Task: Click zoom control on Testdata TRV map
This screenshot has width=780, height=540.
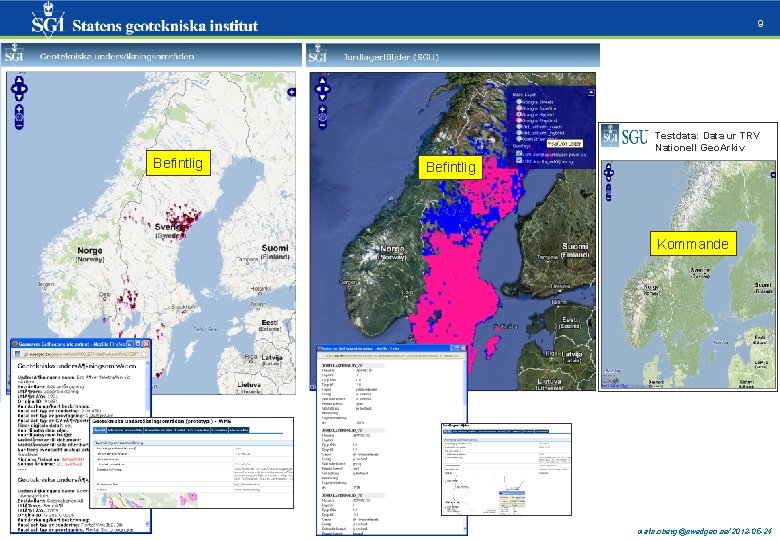Action: pos(609,192)
